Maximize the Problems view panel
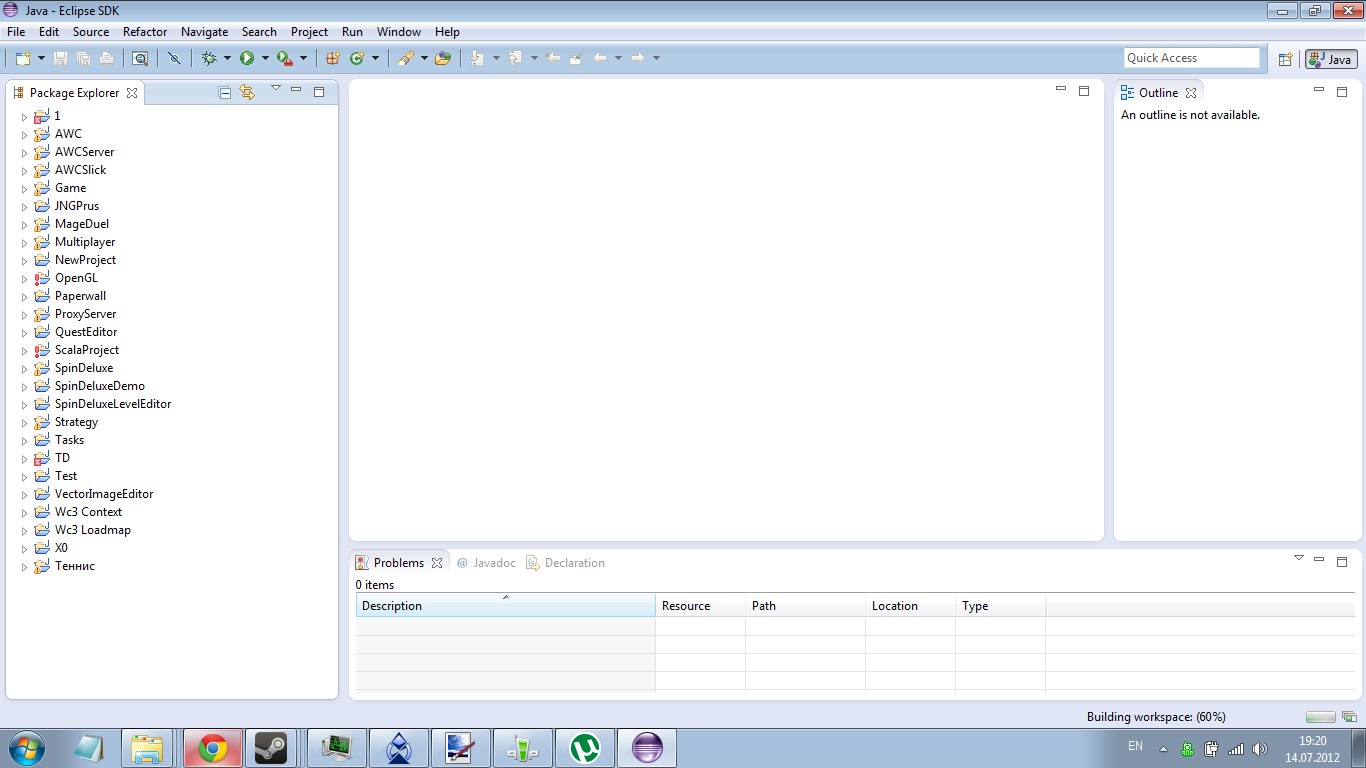Screen dimensions: 1366x768 pyautogui.click(x=1342, y=561)
